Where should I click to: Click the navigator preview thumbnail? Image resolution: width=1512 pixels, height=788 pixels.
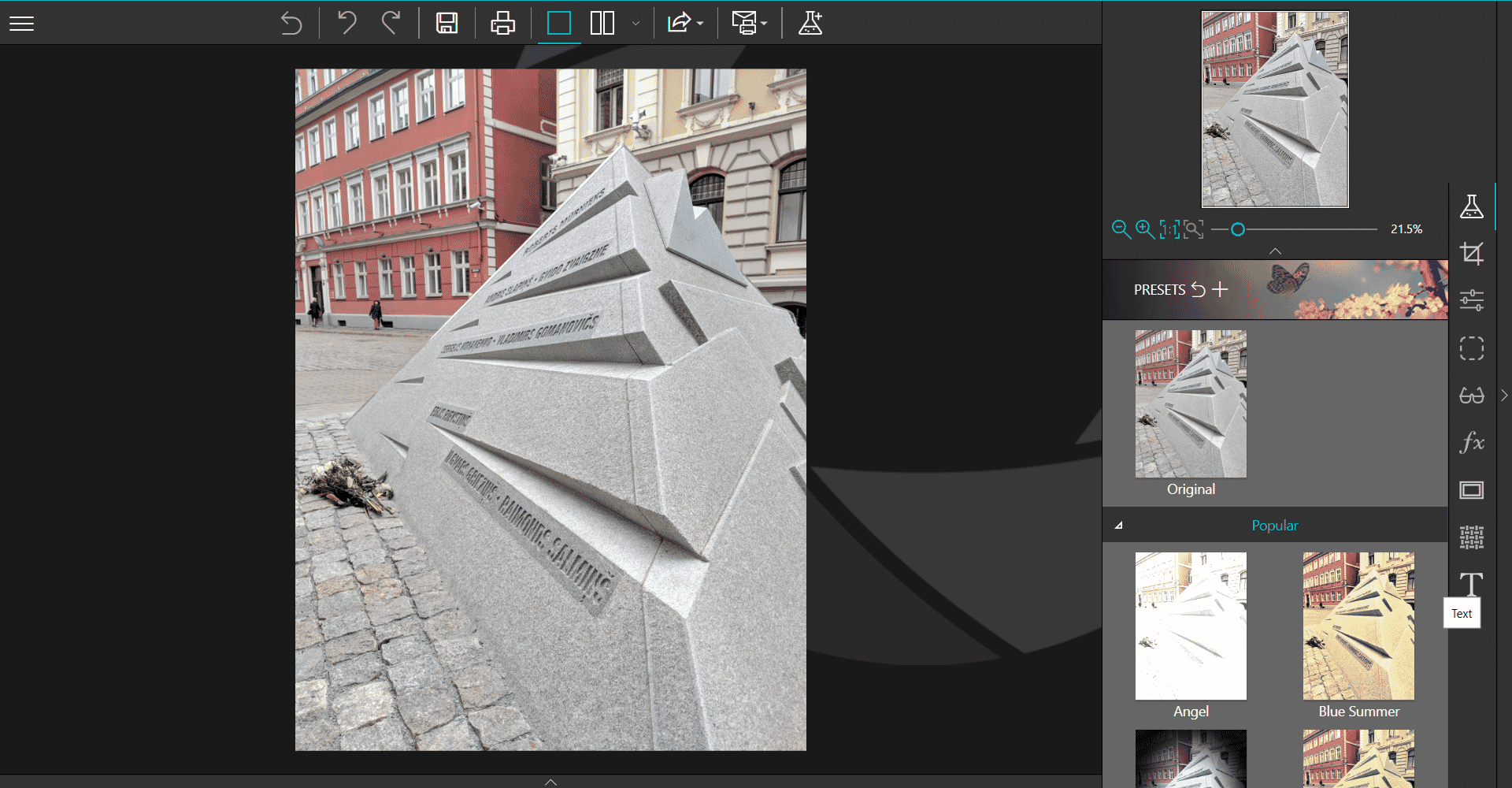(1275, 110)
